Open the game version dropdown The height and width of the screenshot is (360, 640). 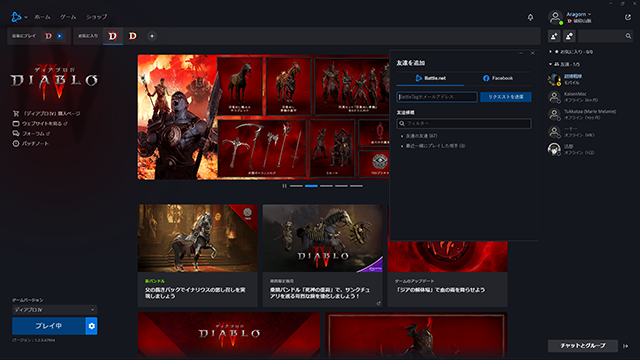(55, 310)
